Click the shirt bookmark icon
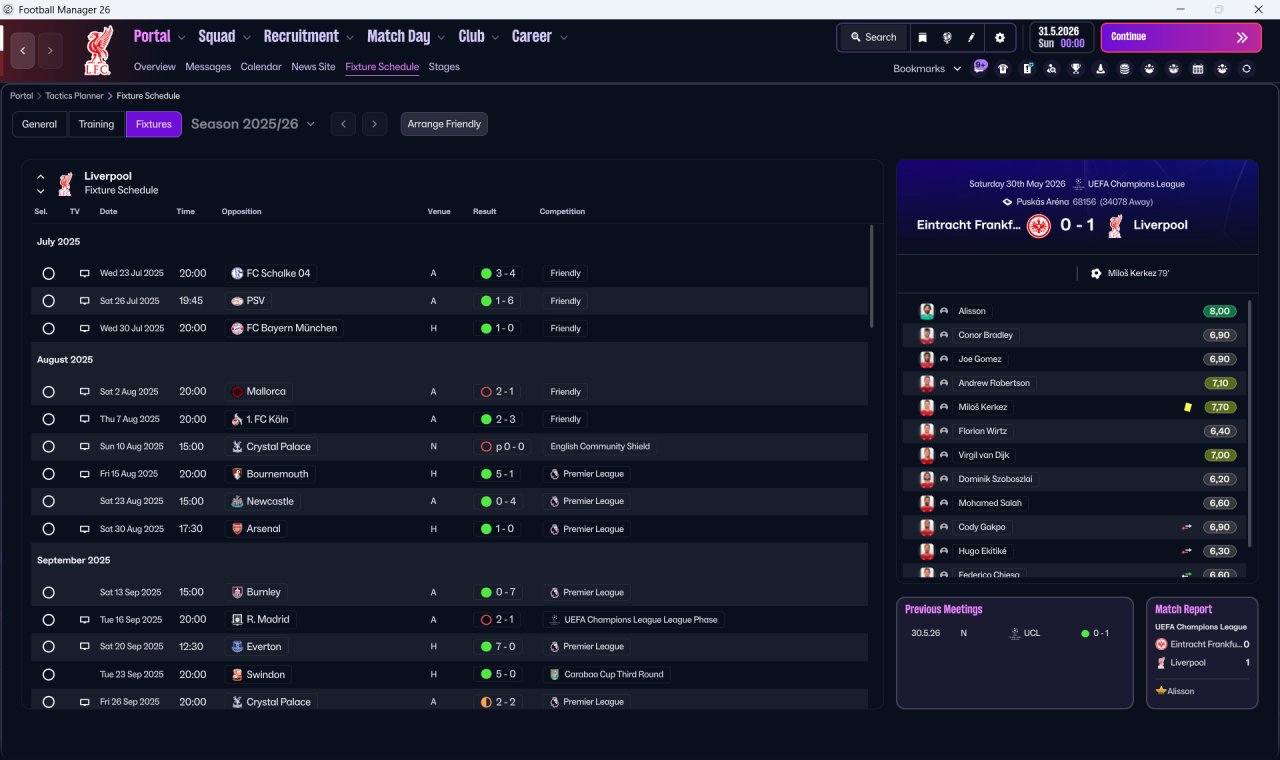 pos(1003,69)
